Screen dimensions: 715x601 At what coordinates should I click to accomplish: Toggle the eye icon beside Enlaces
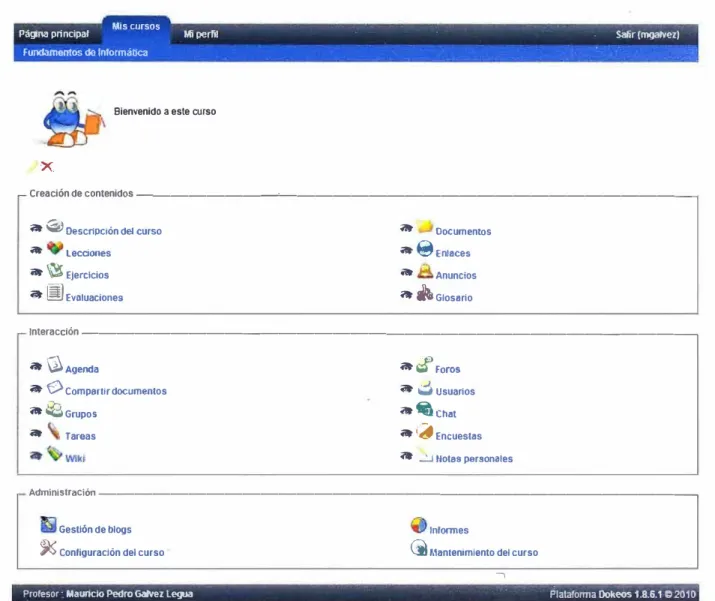coord(406,250)
